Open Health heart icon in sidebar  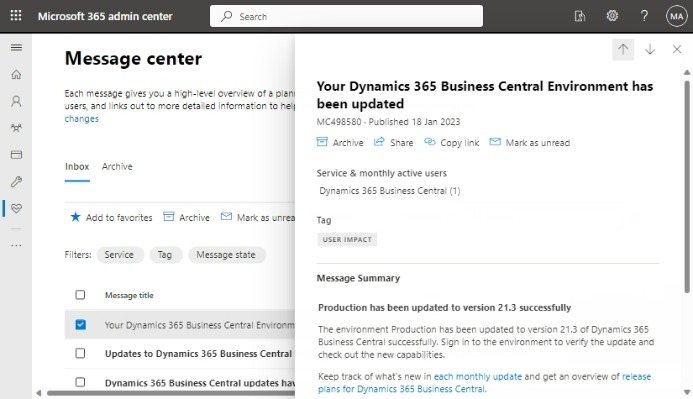tap(16, 208)
